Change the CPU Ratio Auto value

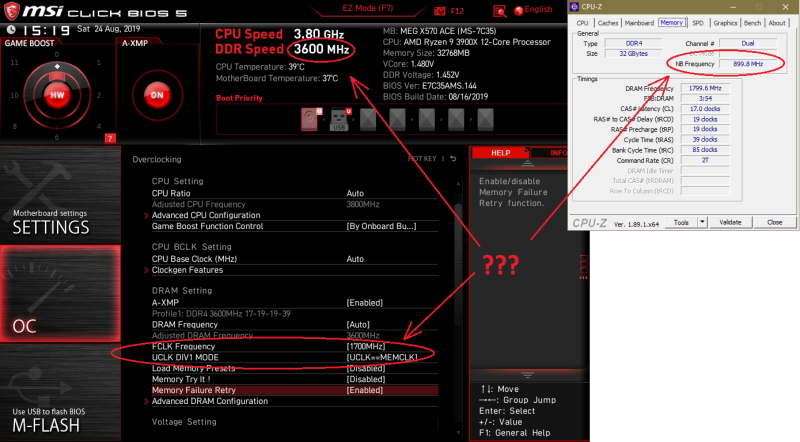point(355,193)
